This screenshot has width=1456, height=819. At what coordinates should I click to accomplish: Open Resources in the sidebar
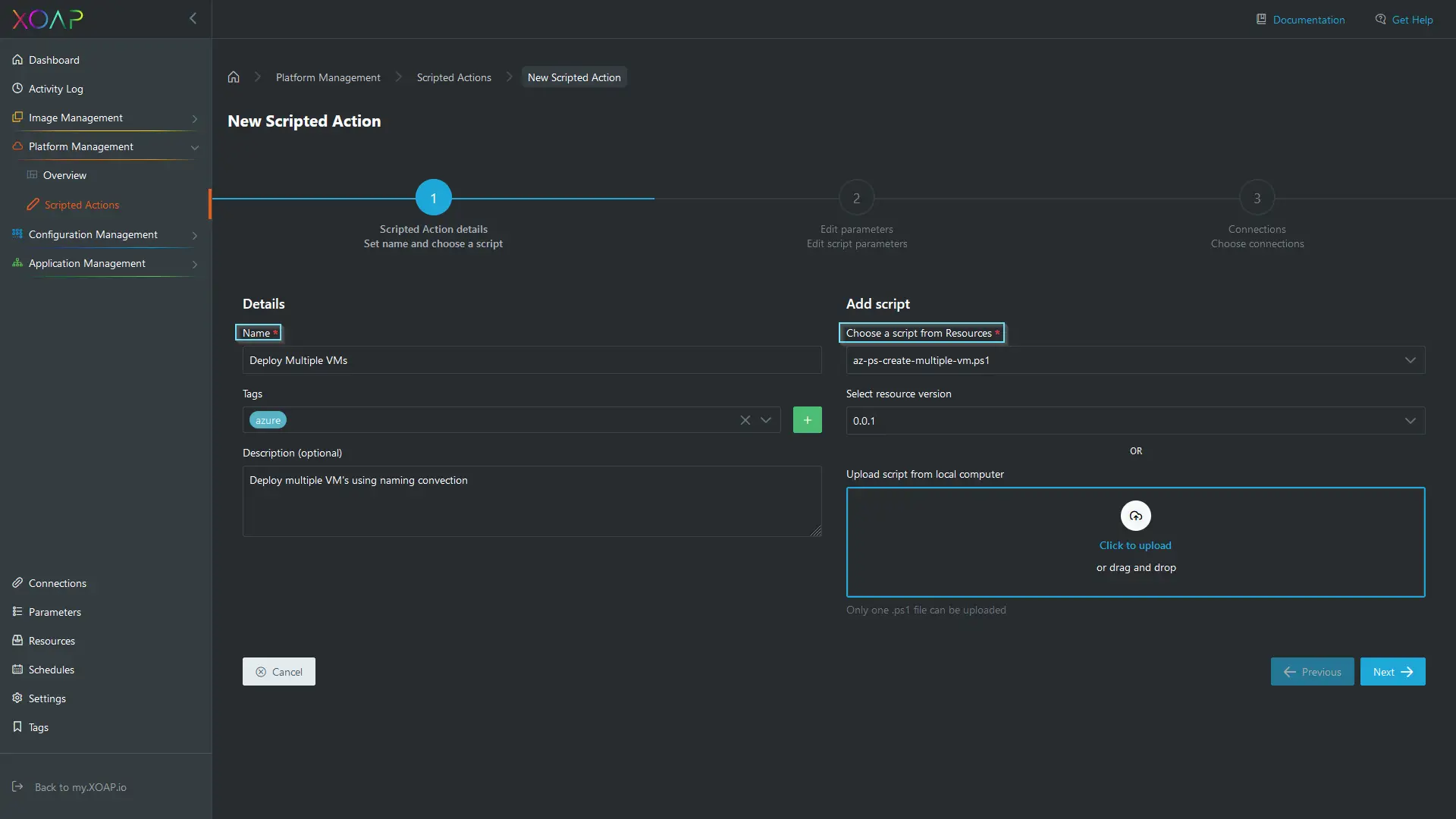[x=52, y=641]
